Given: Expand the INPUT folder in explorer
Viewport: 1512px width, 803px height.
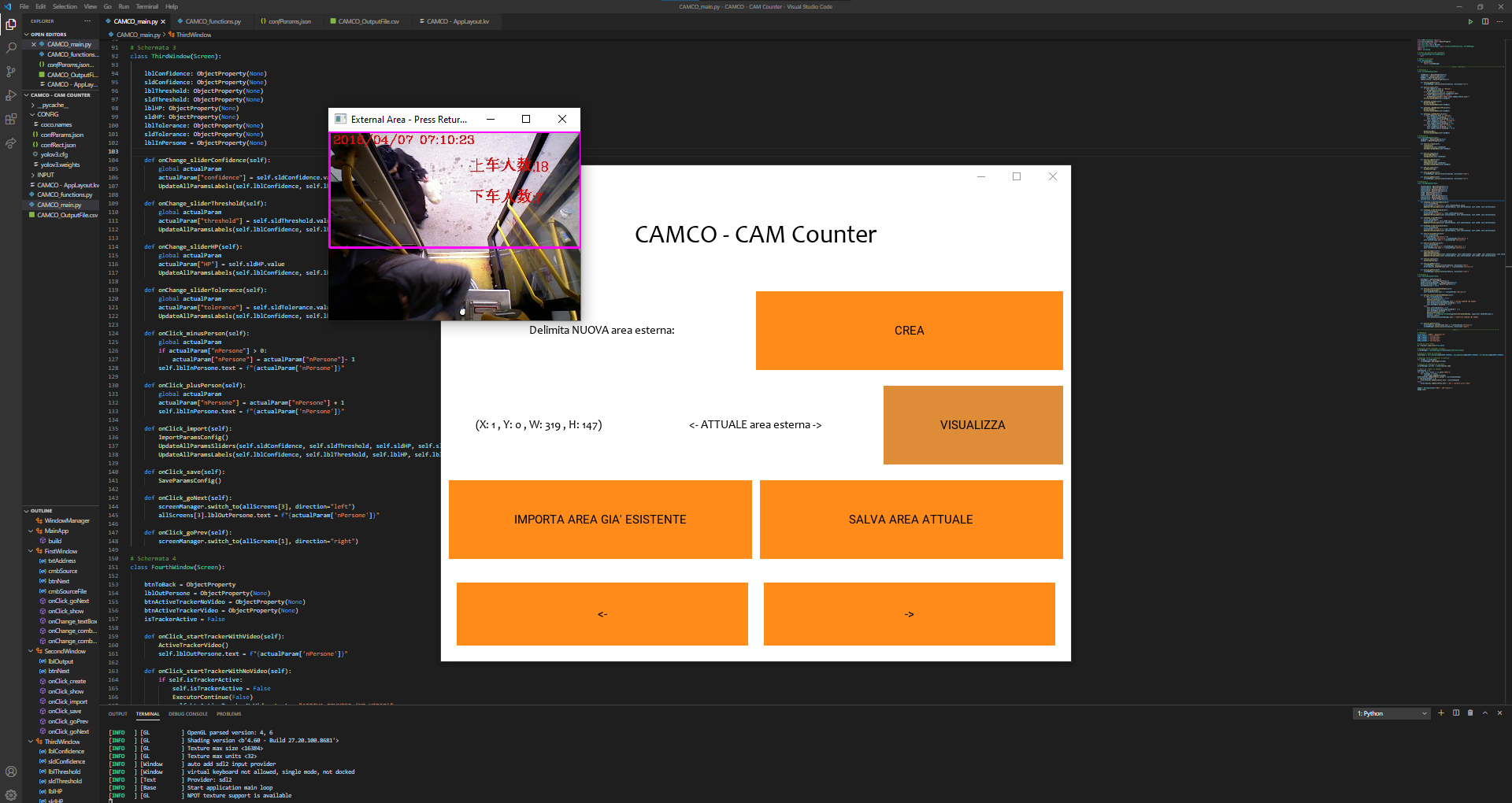Looking at the screenshot, I should 33,175.
